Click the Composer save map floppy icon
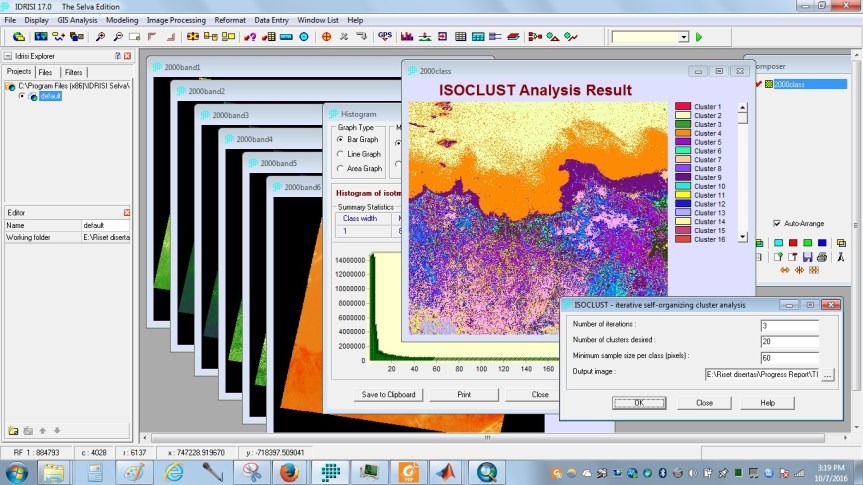The image size is (863, 485). tap(807, 257)
